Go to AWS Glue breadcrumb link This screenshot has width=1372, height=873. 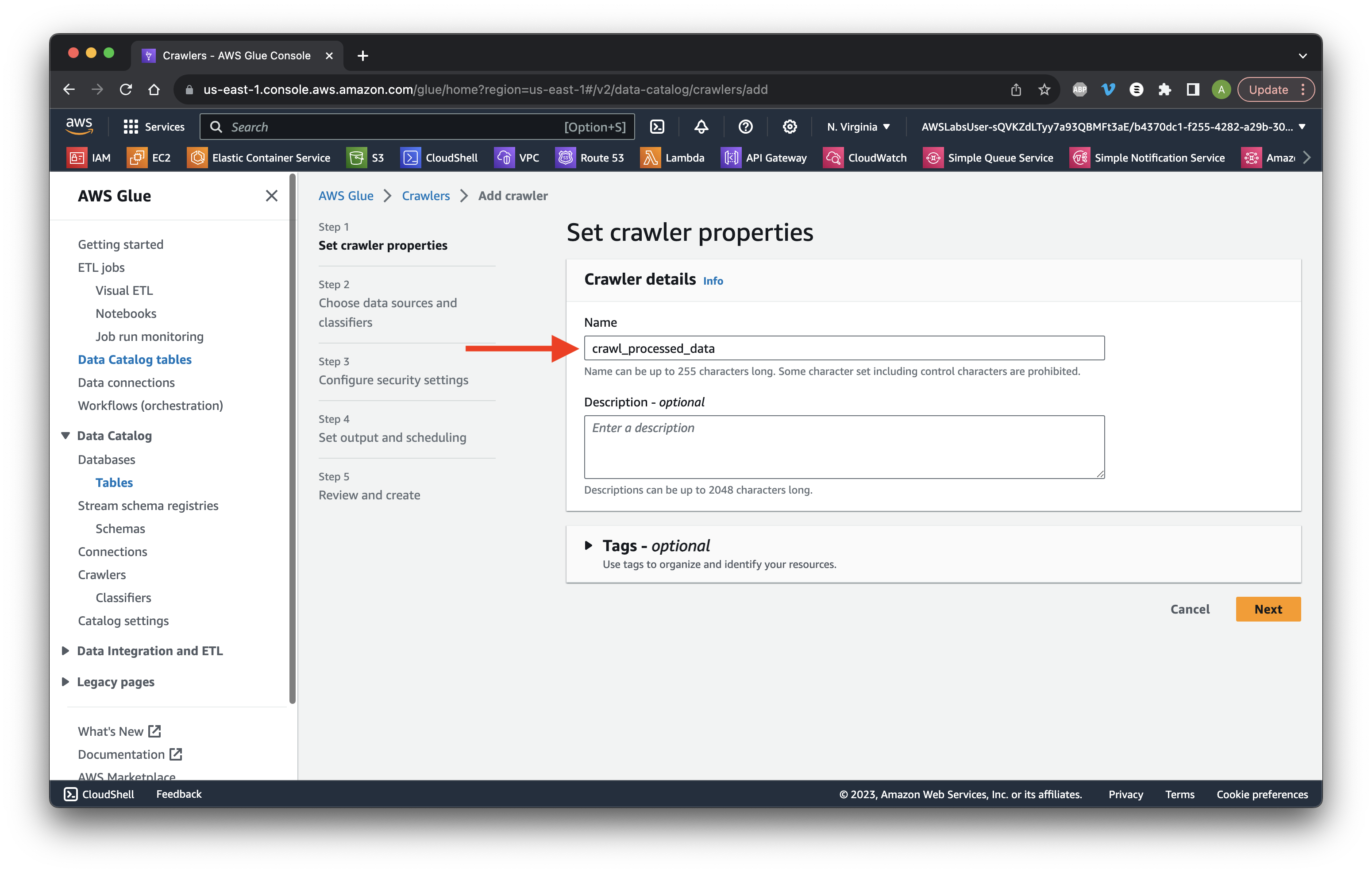[346, 196]
